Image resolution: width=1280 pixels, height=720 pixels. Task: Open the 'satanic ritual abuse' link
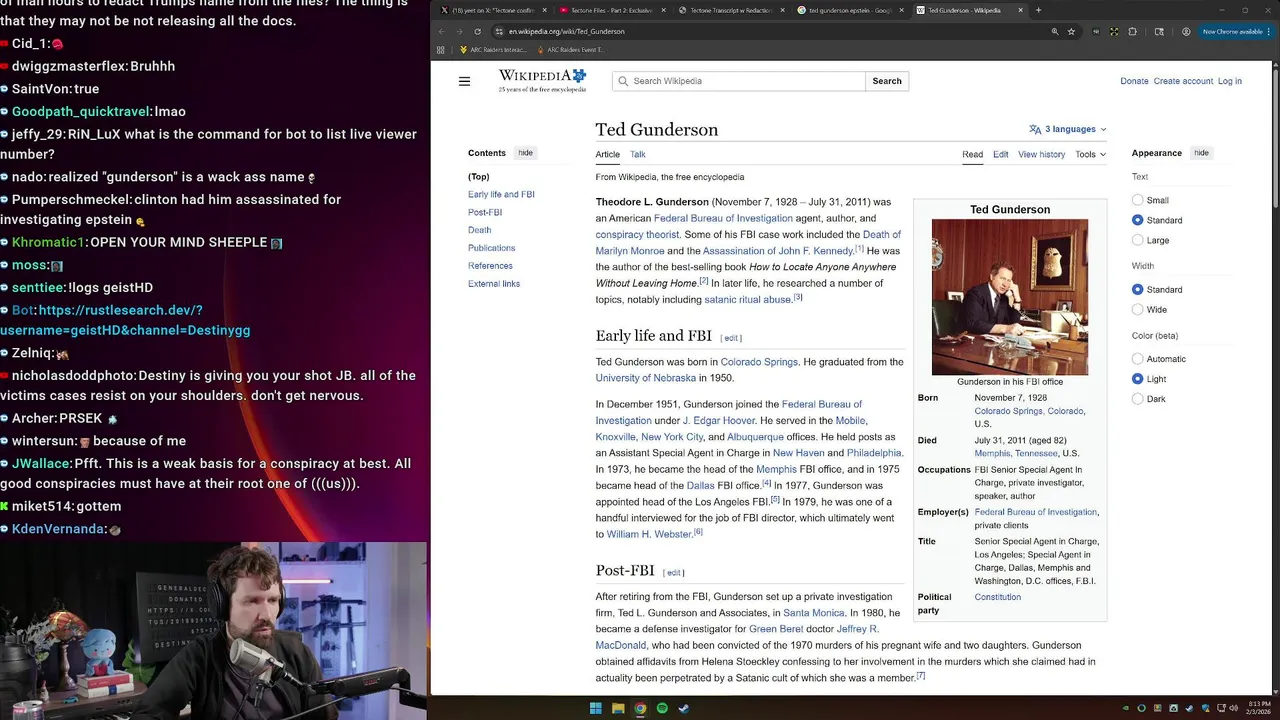(x=747, y=299)
